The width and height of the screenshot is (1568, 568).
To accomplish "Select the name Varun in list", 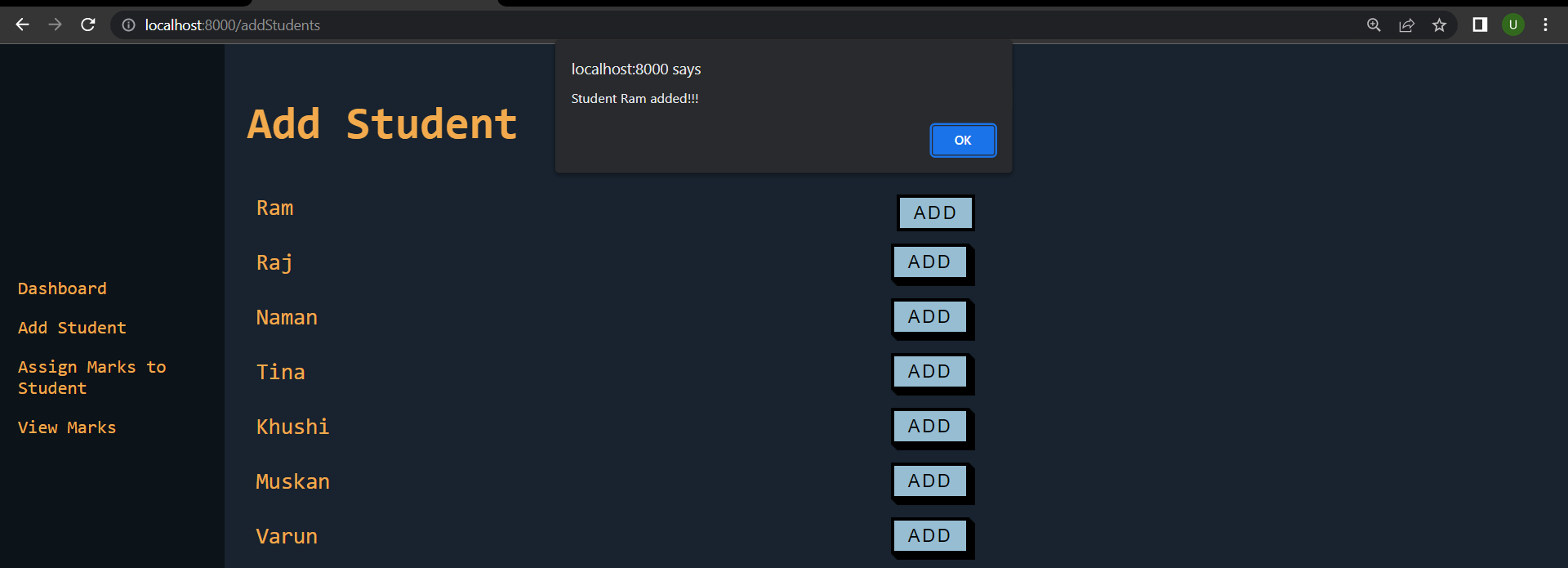I will [x=287, y=537].
